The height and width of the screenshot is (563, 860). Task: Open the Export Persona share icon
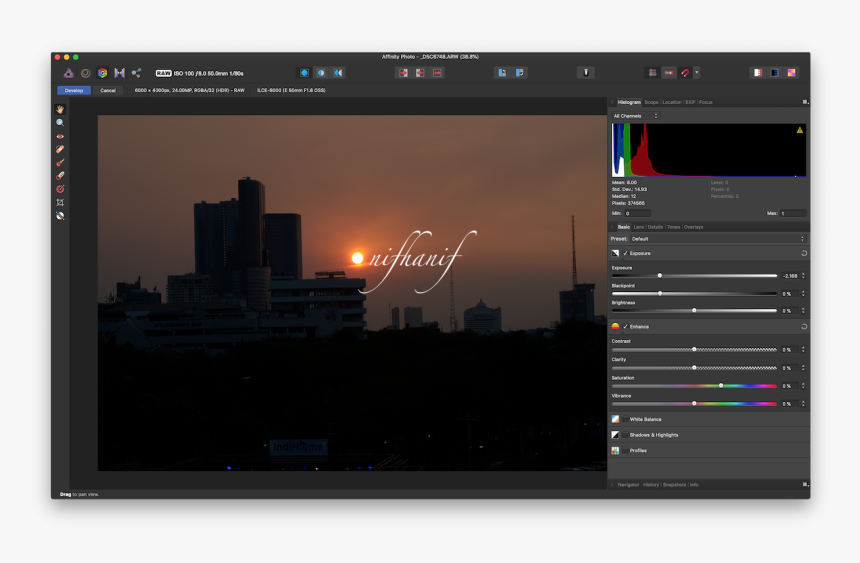[137, 73]
